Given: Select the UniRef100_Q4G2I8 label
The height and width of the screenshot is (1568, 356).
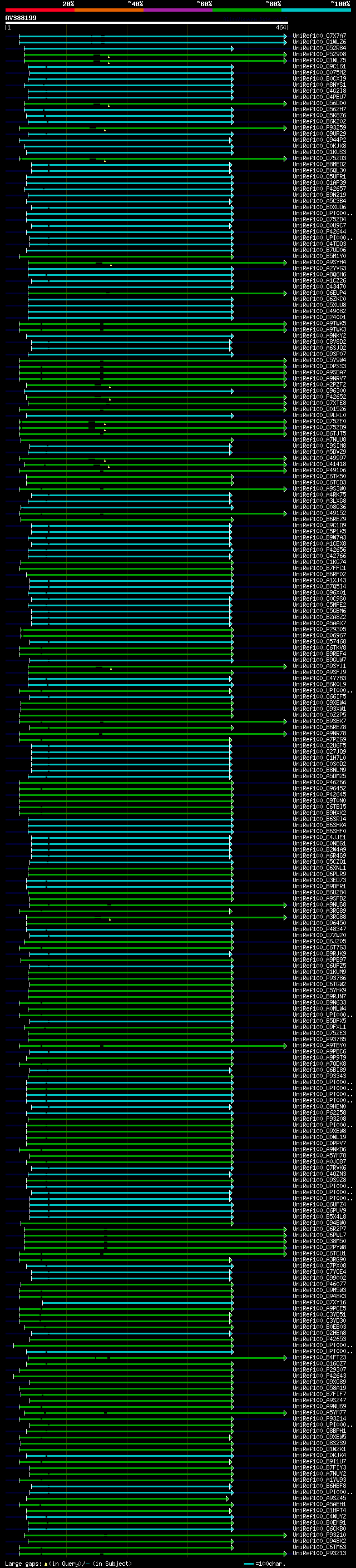Looking at the screenshot, I should pos(319,91).
